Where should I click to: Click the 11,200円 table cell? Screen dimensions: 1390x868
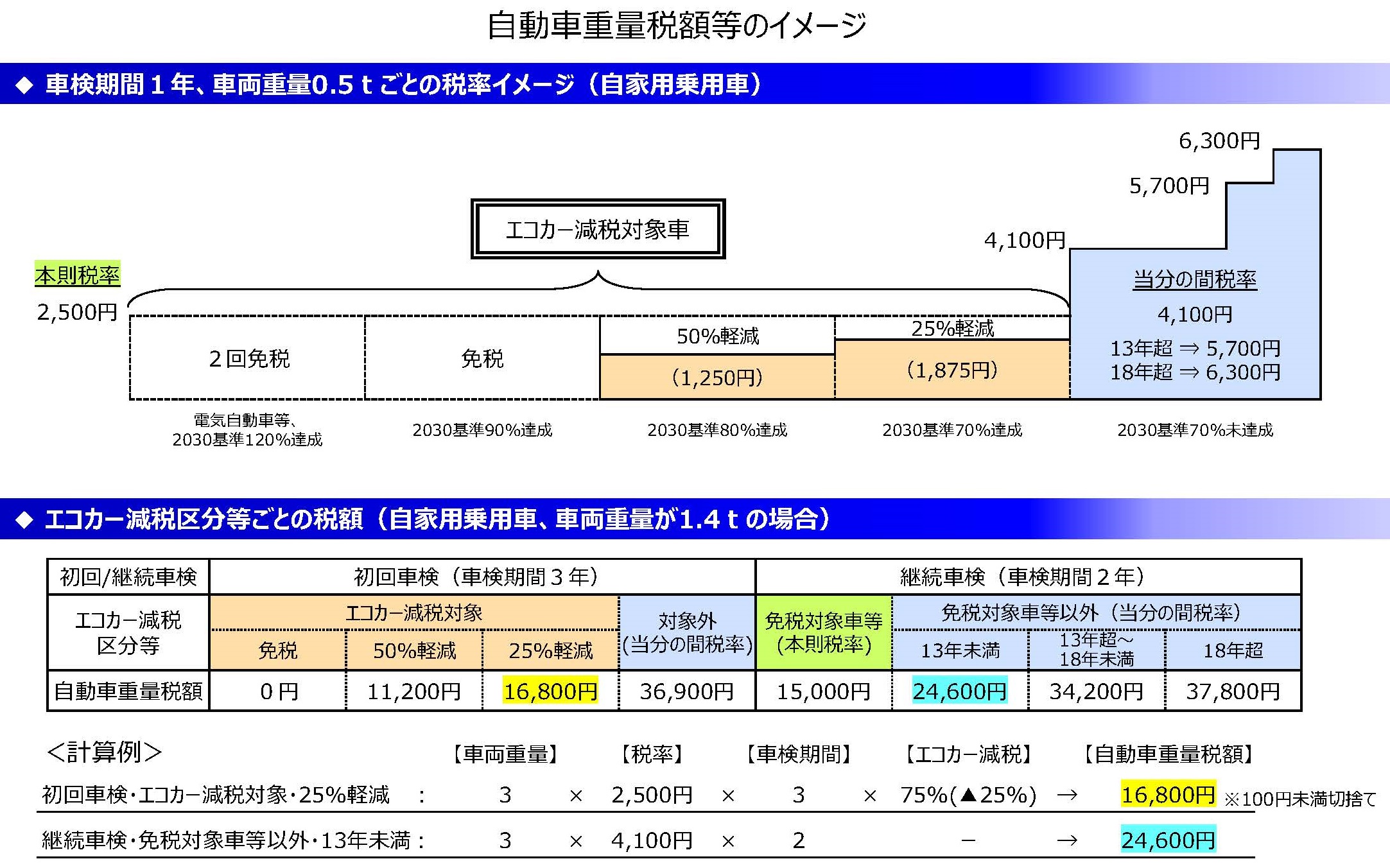[414, 691]
